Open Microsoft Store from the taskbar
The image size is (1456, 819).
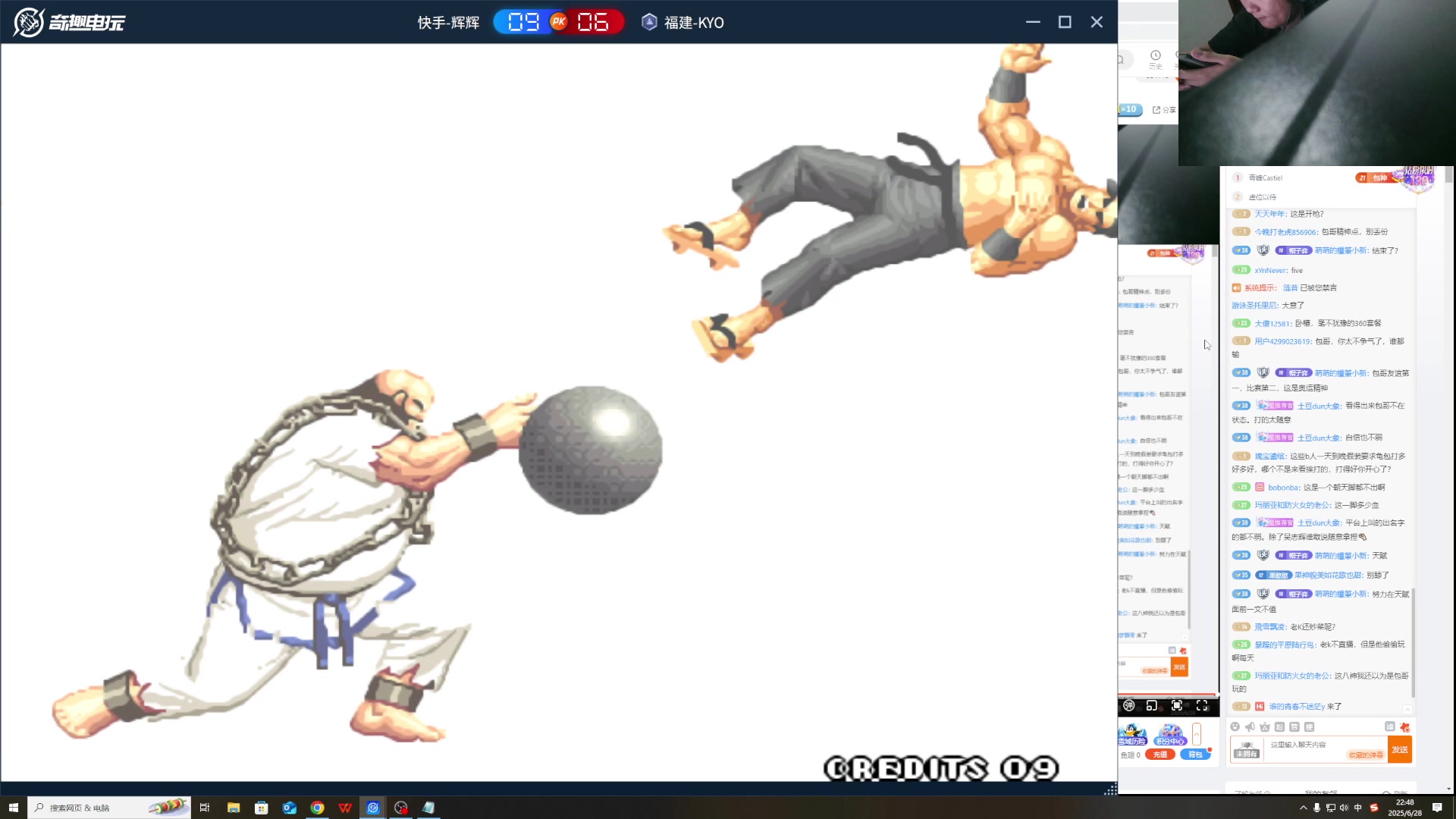click(x=262, y=808)
